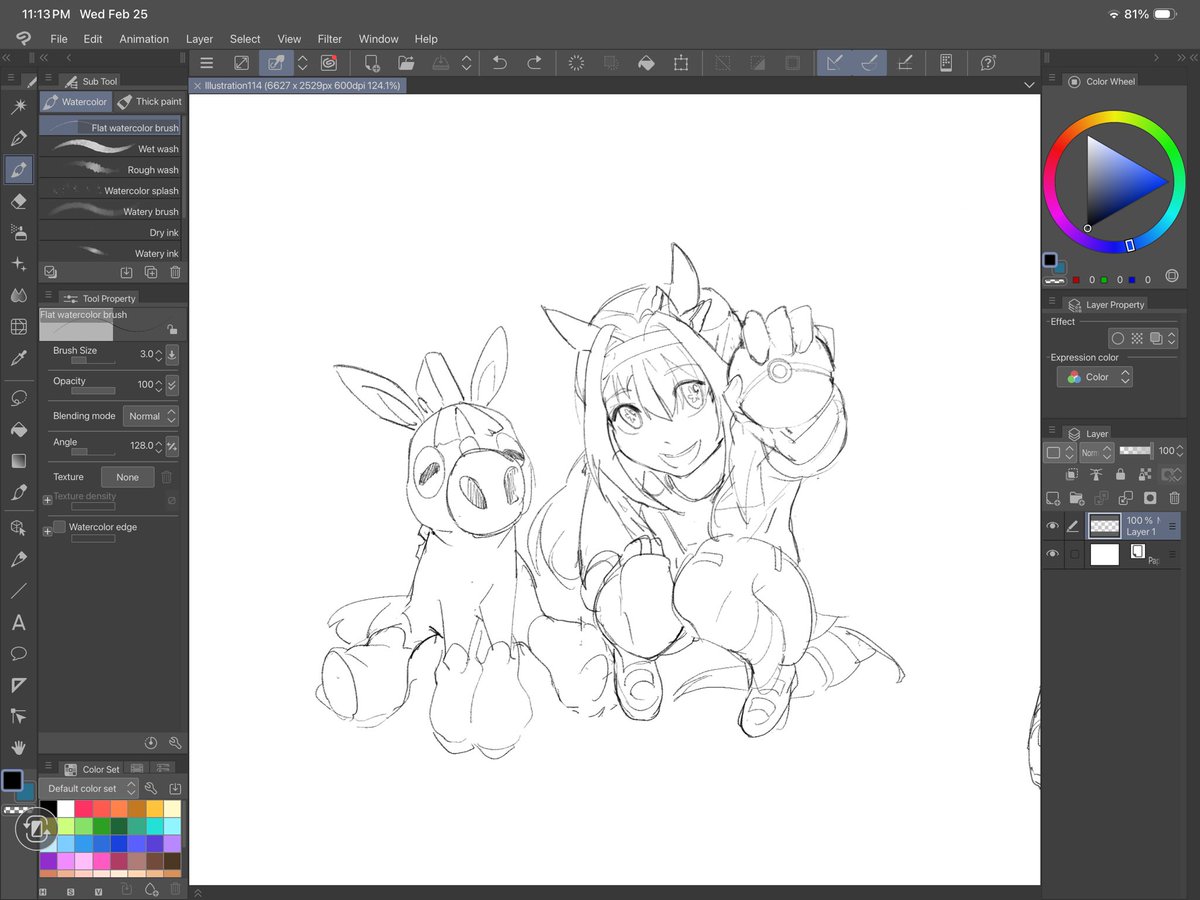This screenshot has height=900, width=1200.
Task: Open the Help question mark icon
Action: [x=988, y=63]
